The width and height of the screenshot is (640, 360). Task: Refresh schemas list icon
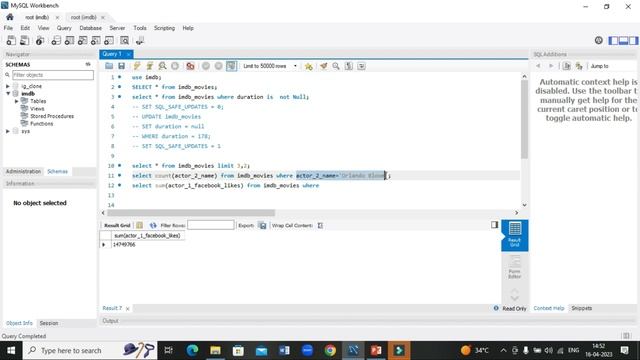[x=88, y=64]
